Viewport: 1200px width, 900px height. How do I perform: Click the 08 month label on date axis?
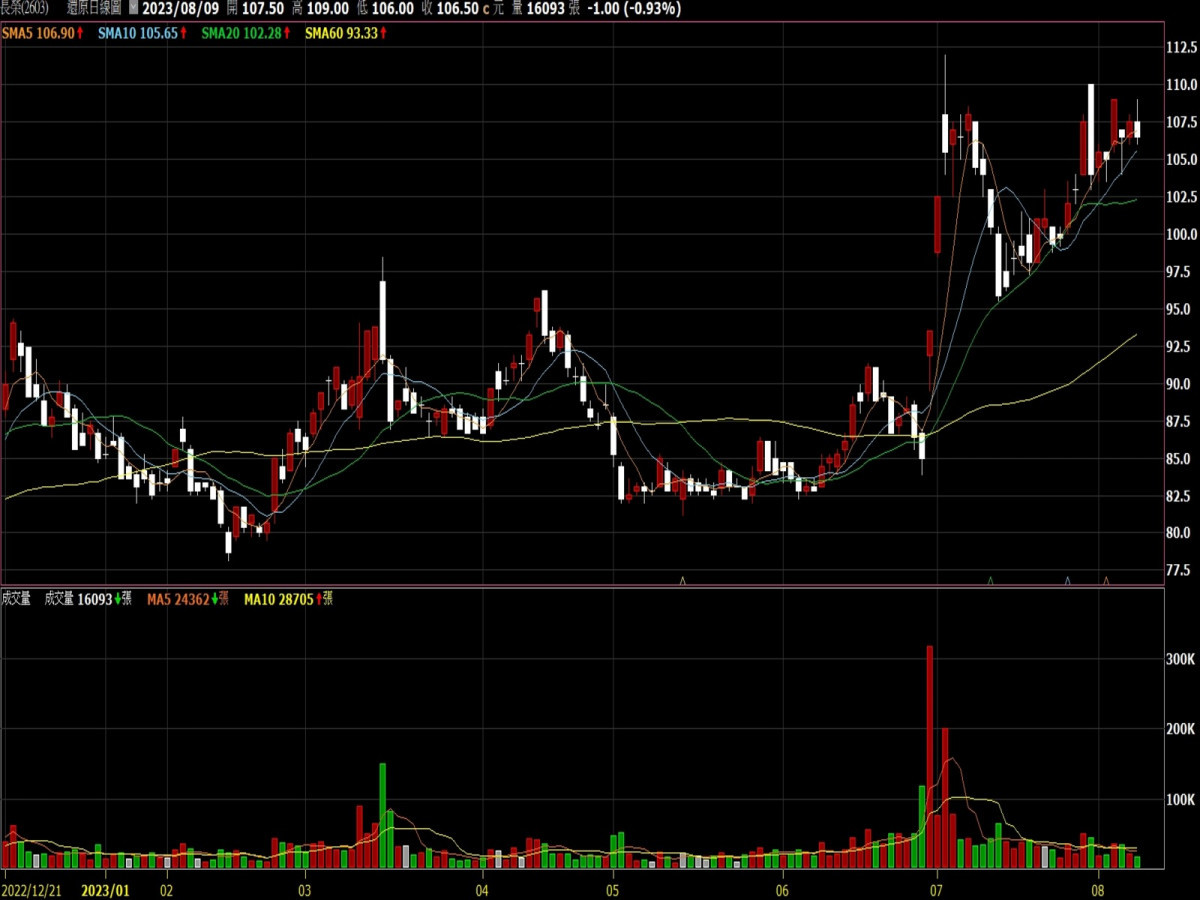1097,889
